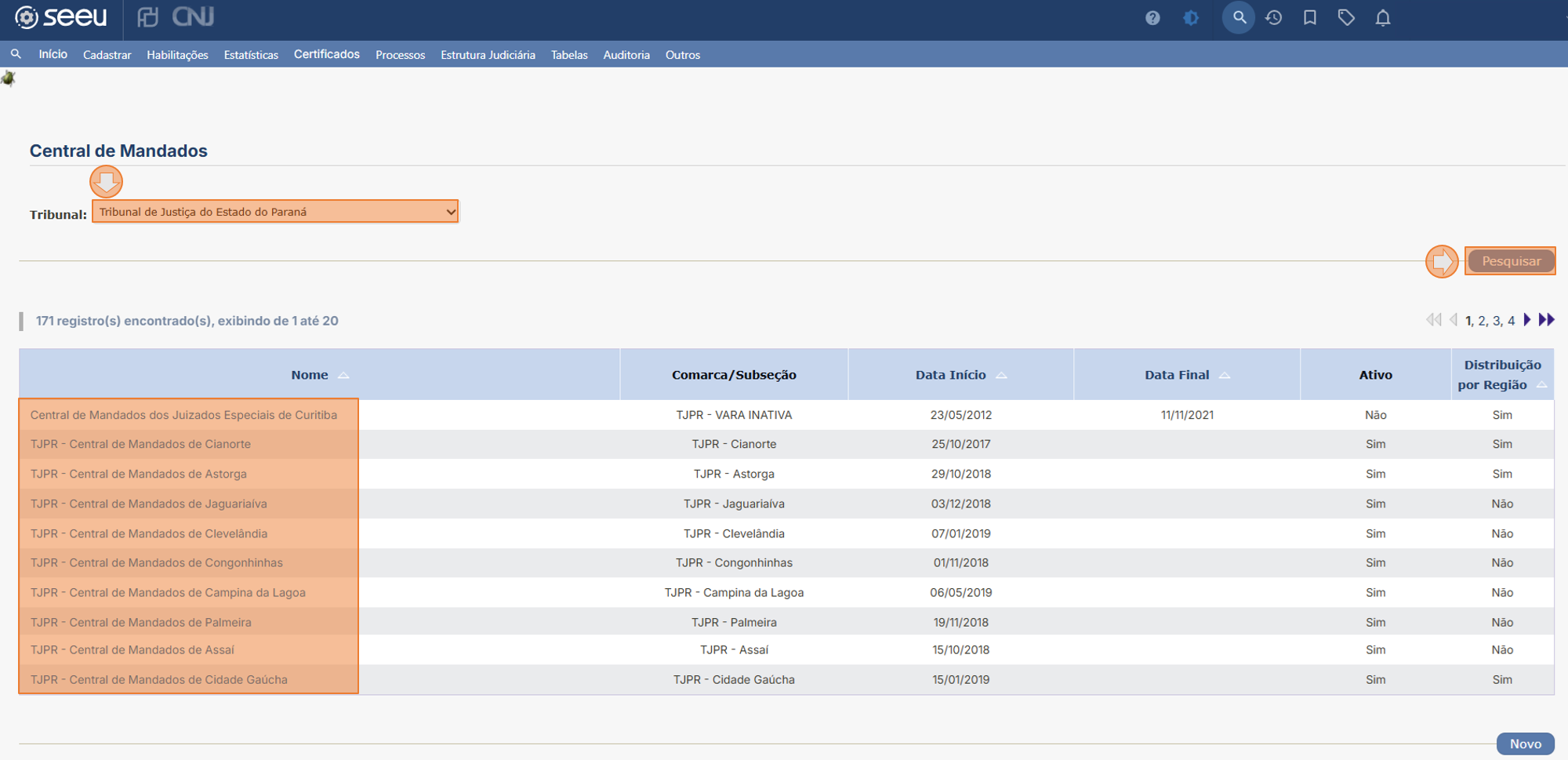
Task: Open the Tribunal dropdown
Action: 275,212
